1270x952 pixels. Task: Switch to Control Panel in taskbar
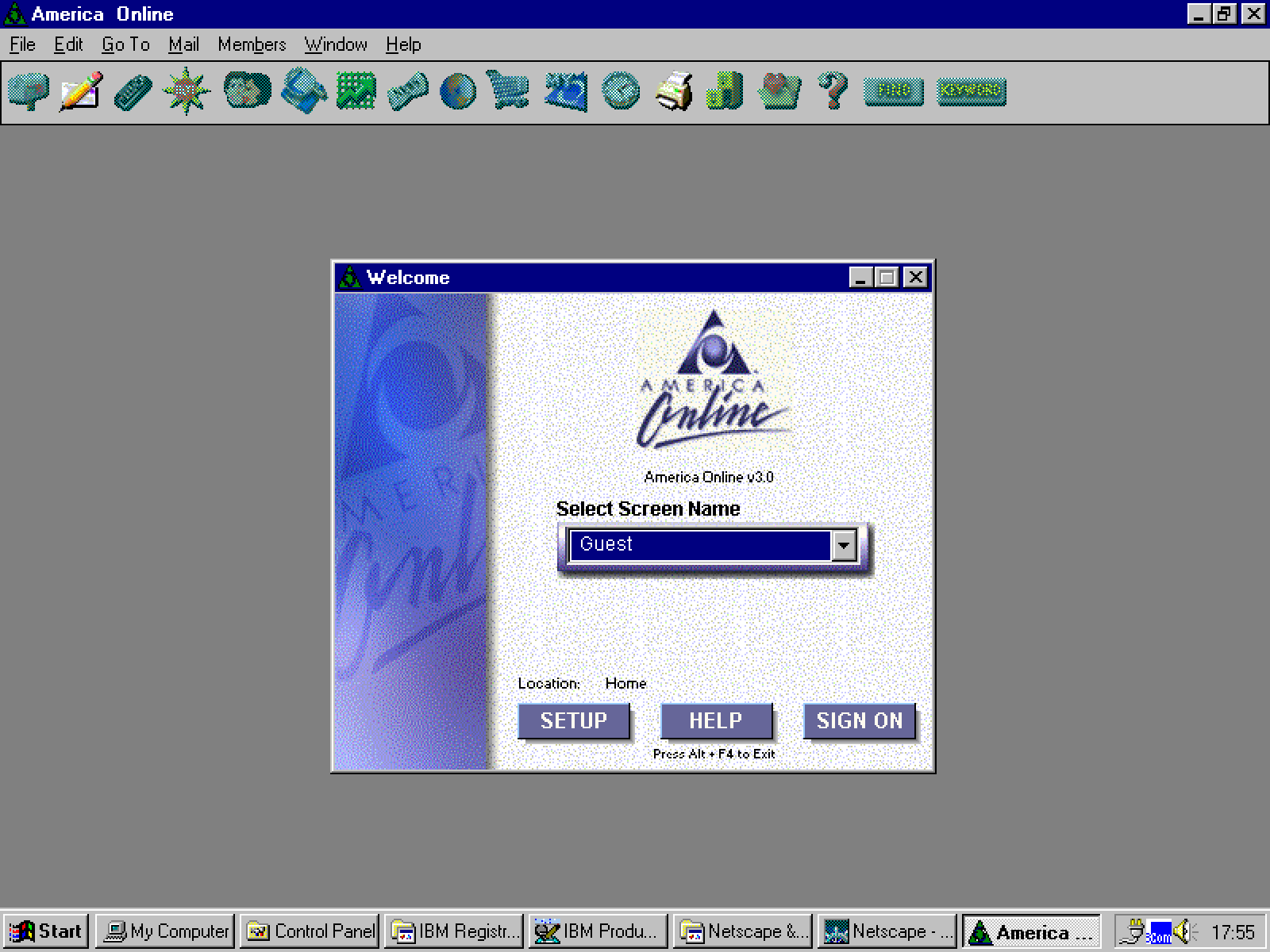[x=310, y=931]
